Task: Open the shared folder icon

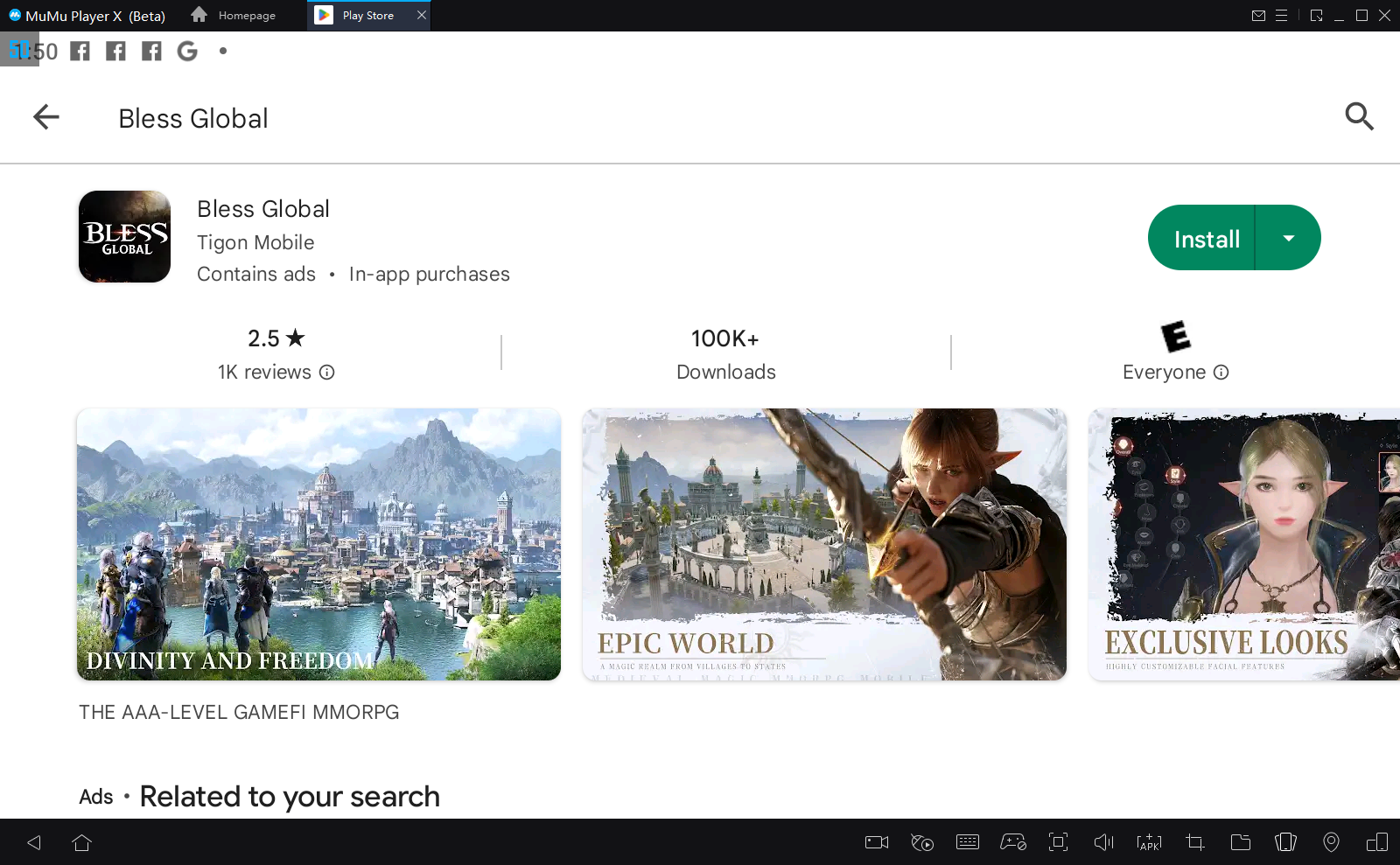Action: tap(1240, 842)
